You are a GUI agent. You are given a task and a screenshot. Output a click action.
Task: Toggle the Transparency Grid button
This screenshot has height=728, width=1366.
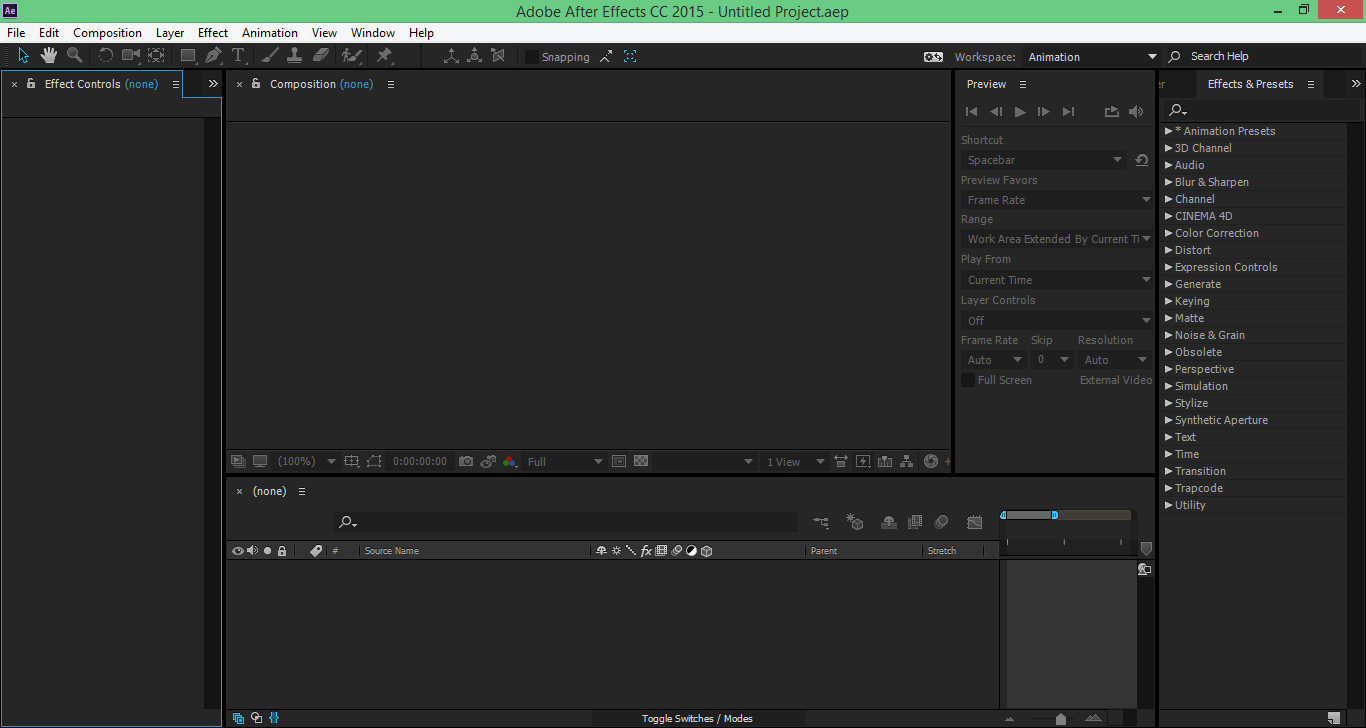(641, 461)
